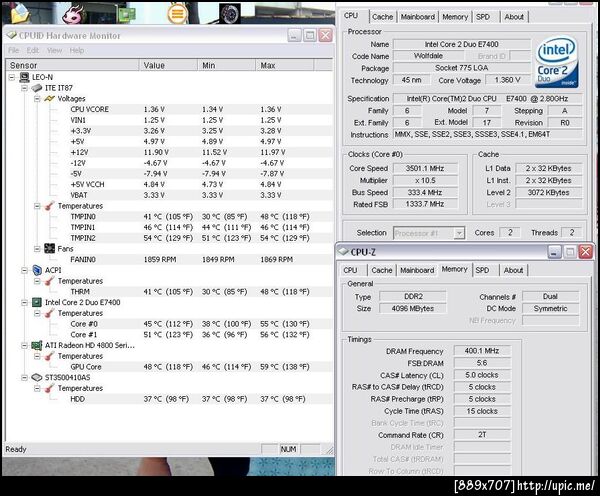Click the ITE IT87 chip icon
The image size is (600, 496).
[37, 88]
